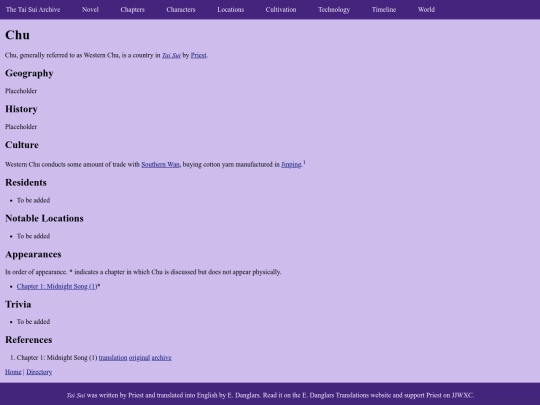The width and height of the screenshot is (540, 405).
Task: Click 'To be added' under Notable Locations
Action: coord(33,236)
